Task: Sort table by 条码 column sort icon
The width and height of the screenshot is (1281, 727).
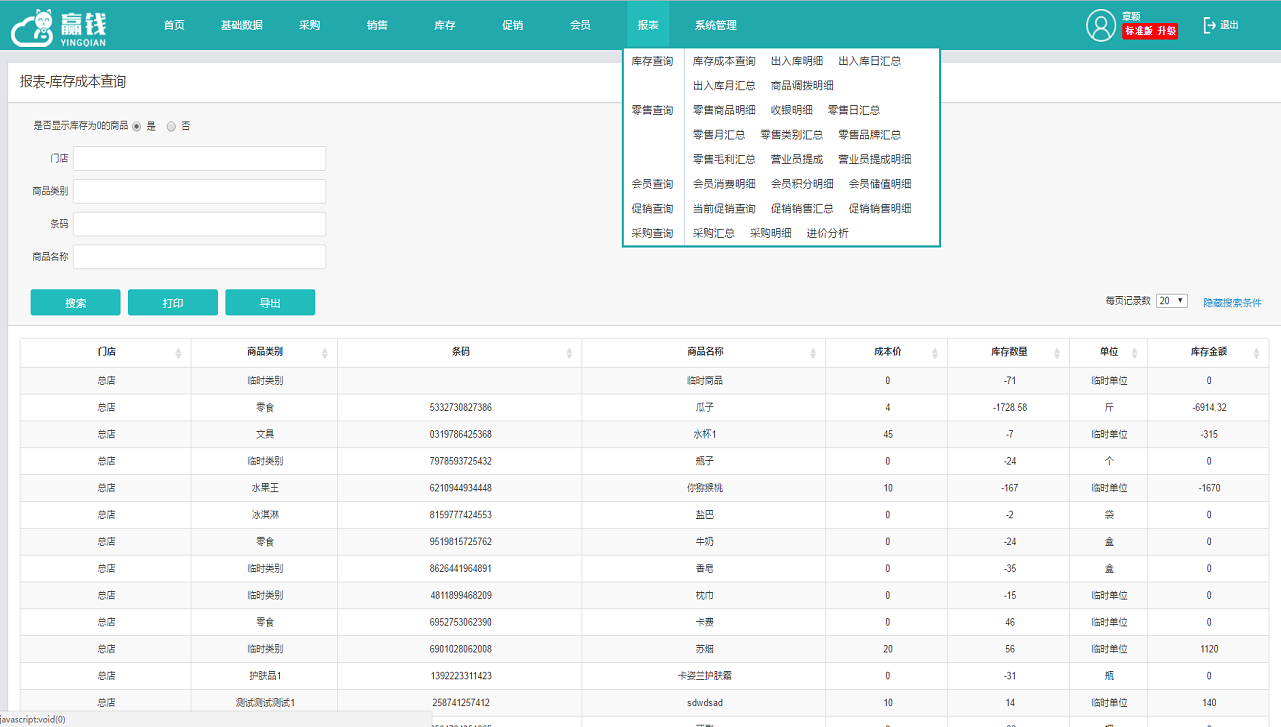Action: pyautogui.click(x=569, y=353)
